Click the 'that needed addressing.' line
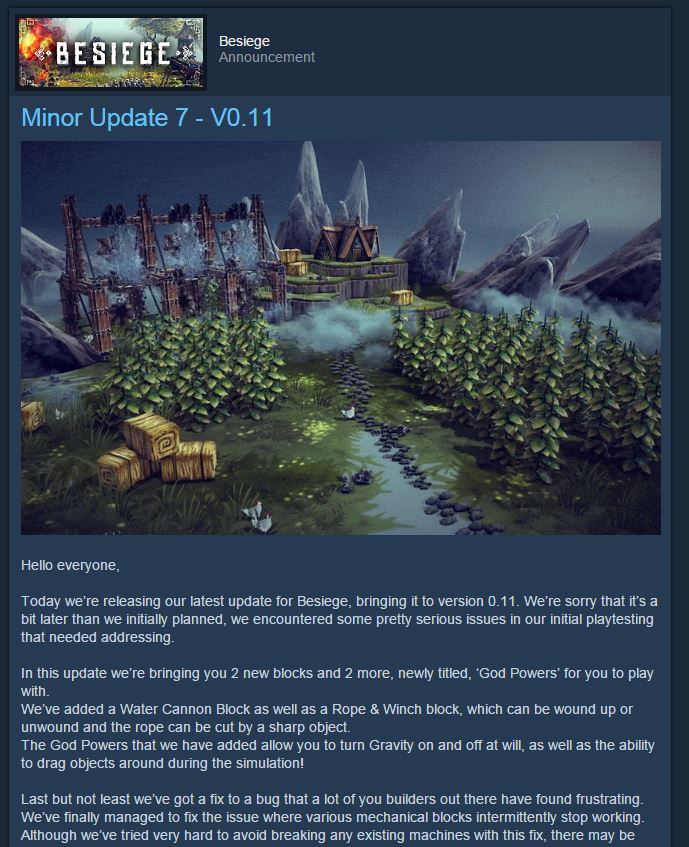689x847 pixels. [x=98, y=637]
